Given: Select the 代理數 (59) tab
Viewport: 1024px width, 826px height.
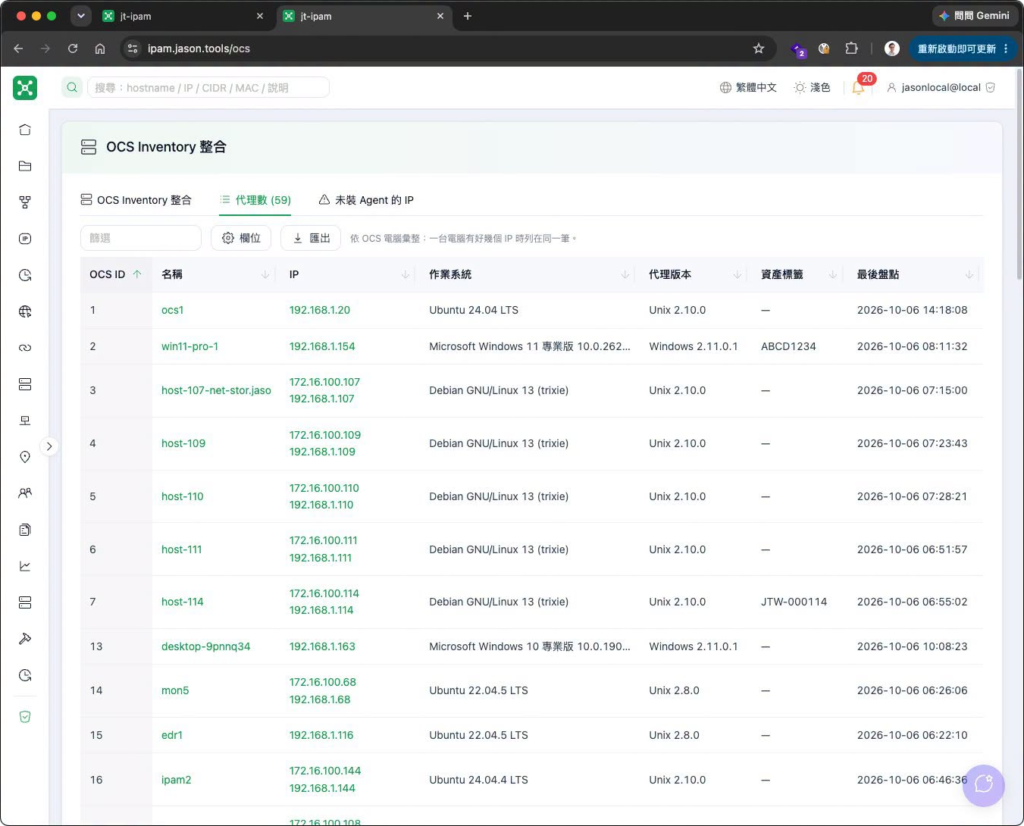Looking at the screenshot, I should click(255, 200).
